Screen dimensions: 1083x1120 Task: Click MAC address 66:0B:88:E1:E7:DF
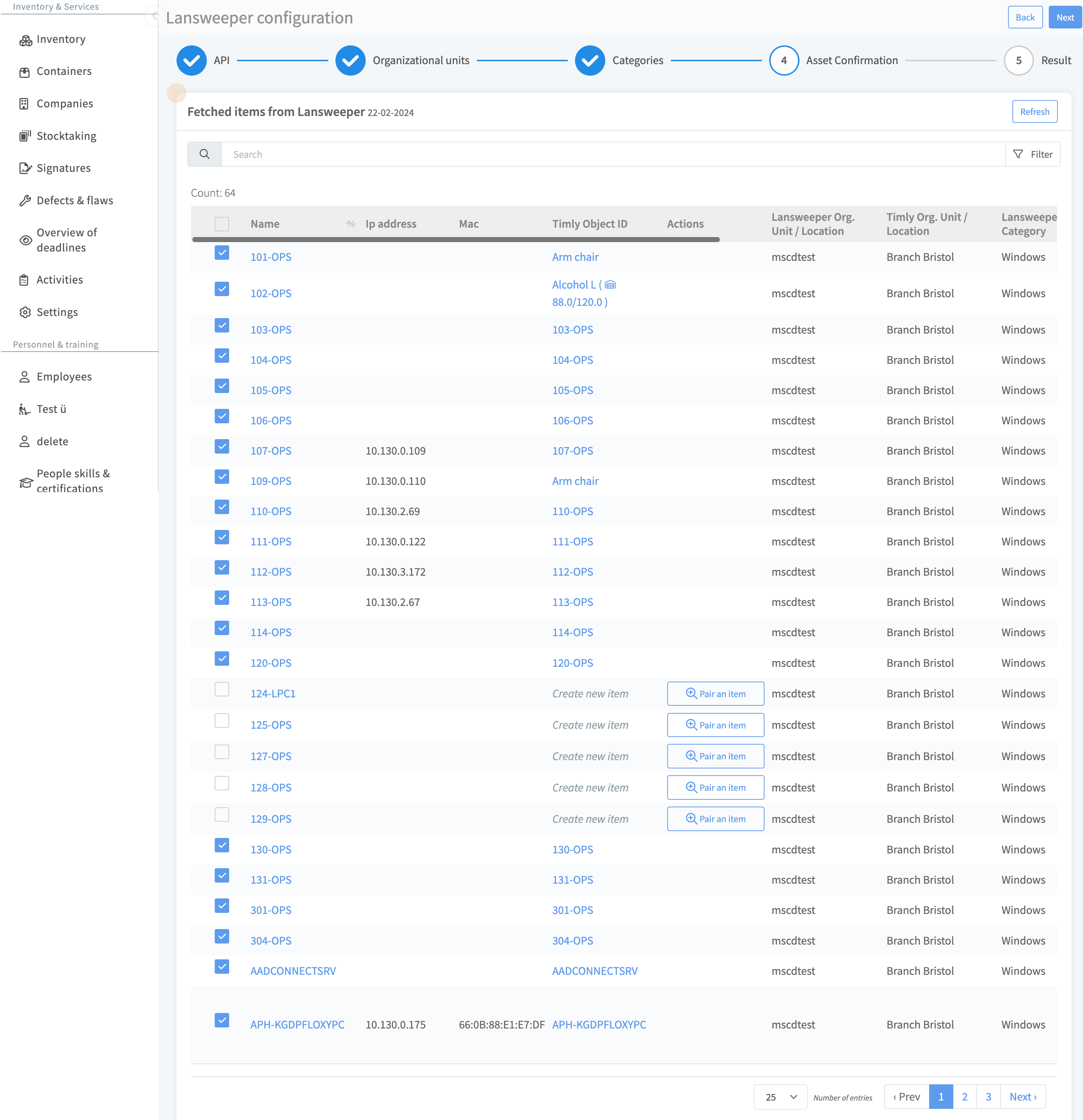[x=501, y=1025]
